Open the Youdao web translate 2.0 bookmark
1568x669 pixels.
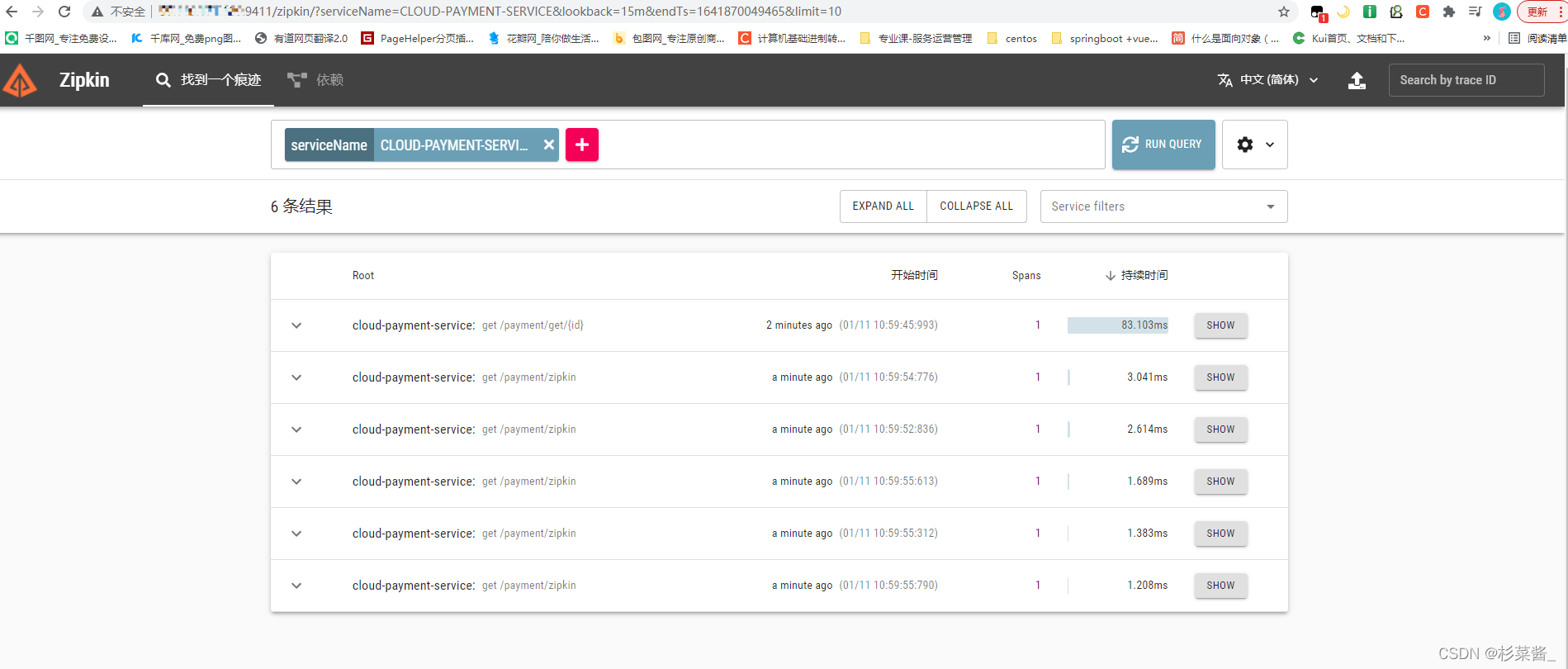coord(301,38)
